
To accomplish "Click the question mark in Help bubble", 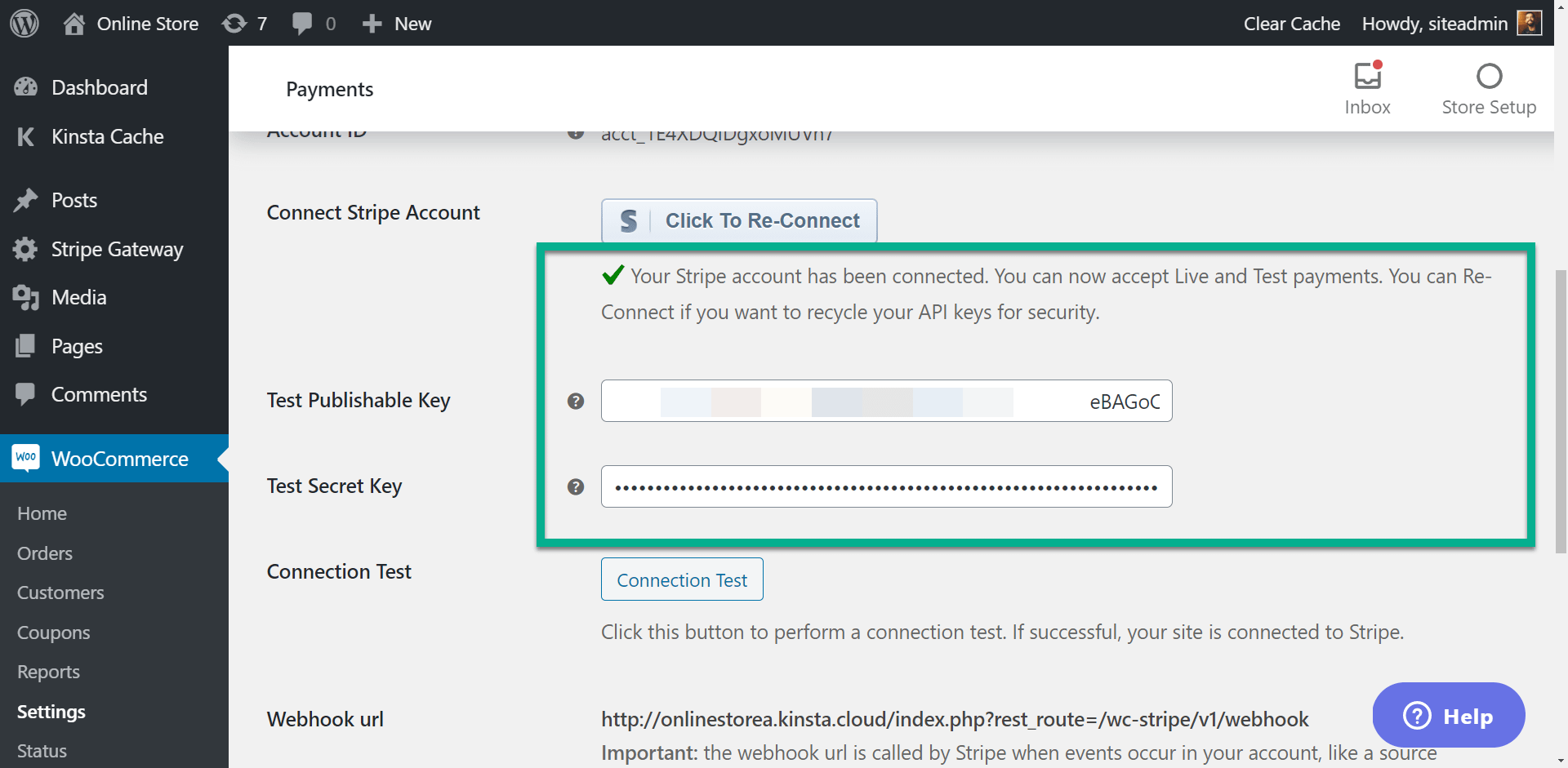I will coord(1417,716).
